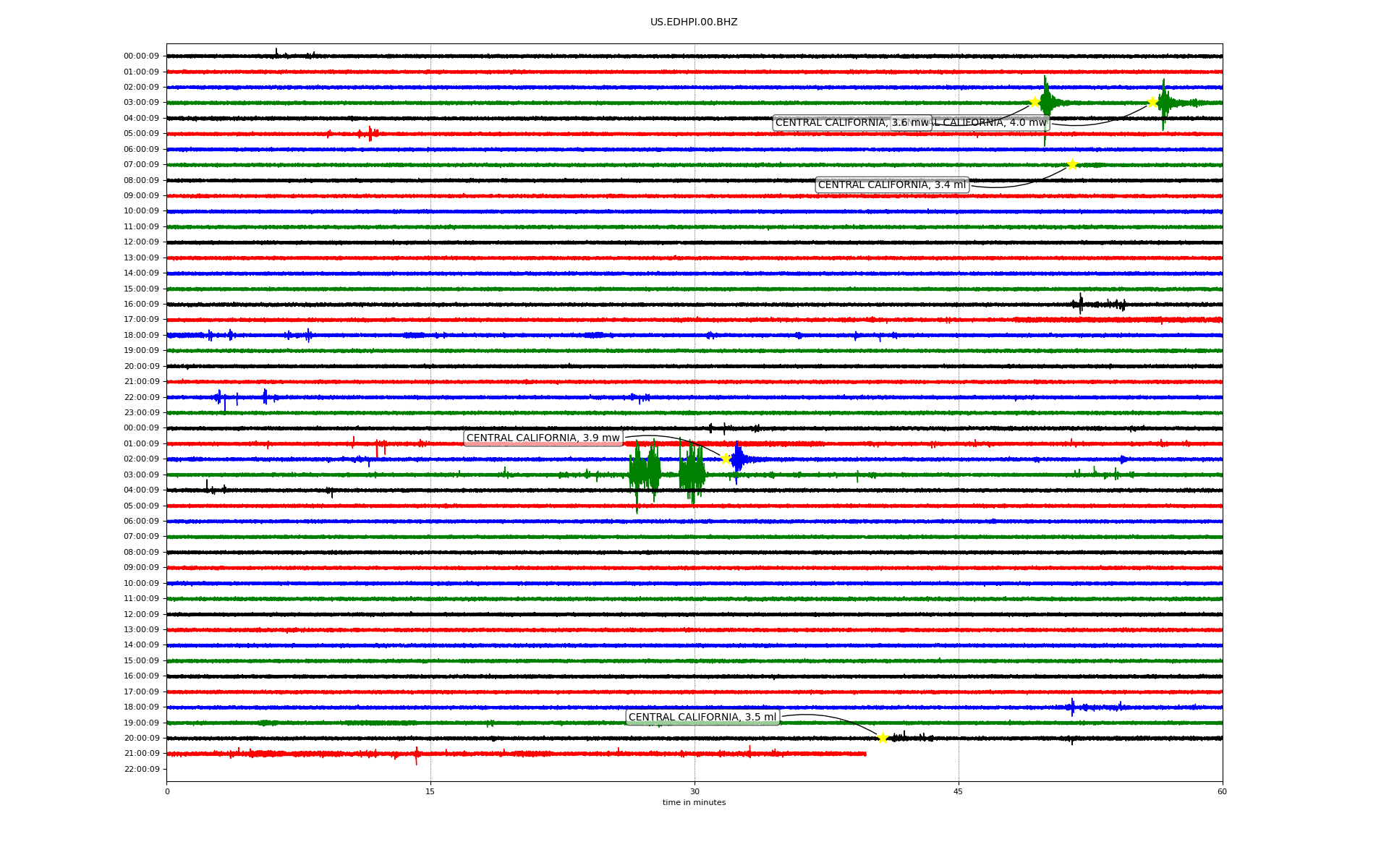Click the 0 tick label on the x-axis

click(x=167, y=791)
